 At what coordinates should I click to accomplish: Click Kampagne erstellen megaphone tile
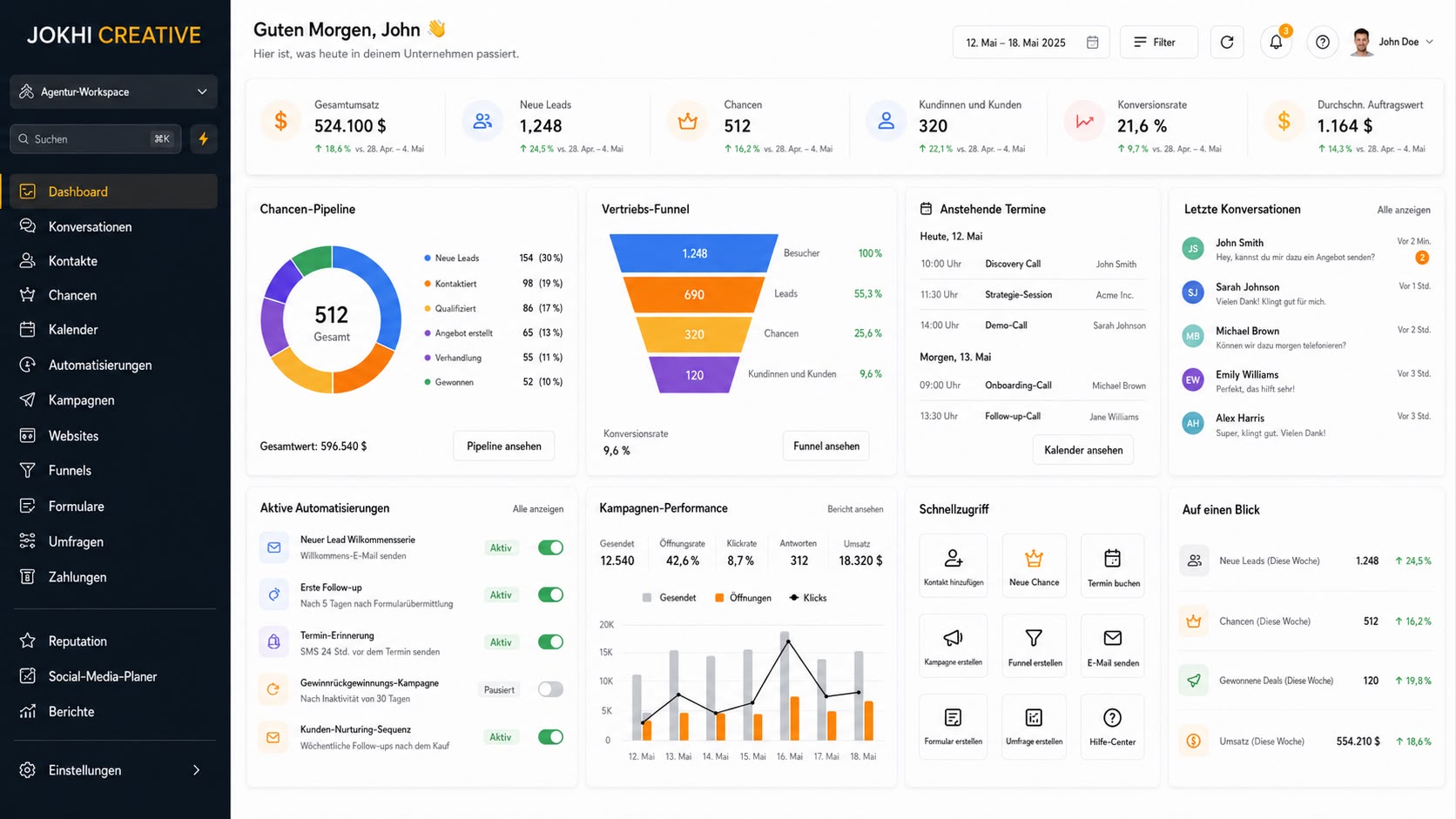[954, 646]
